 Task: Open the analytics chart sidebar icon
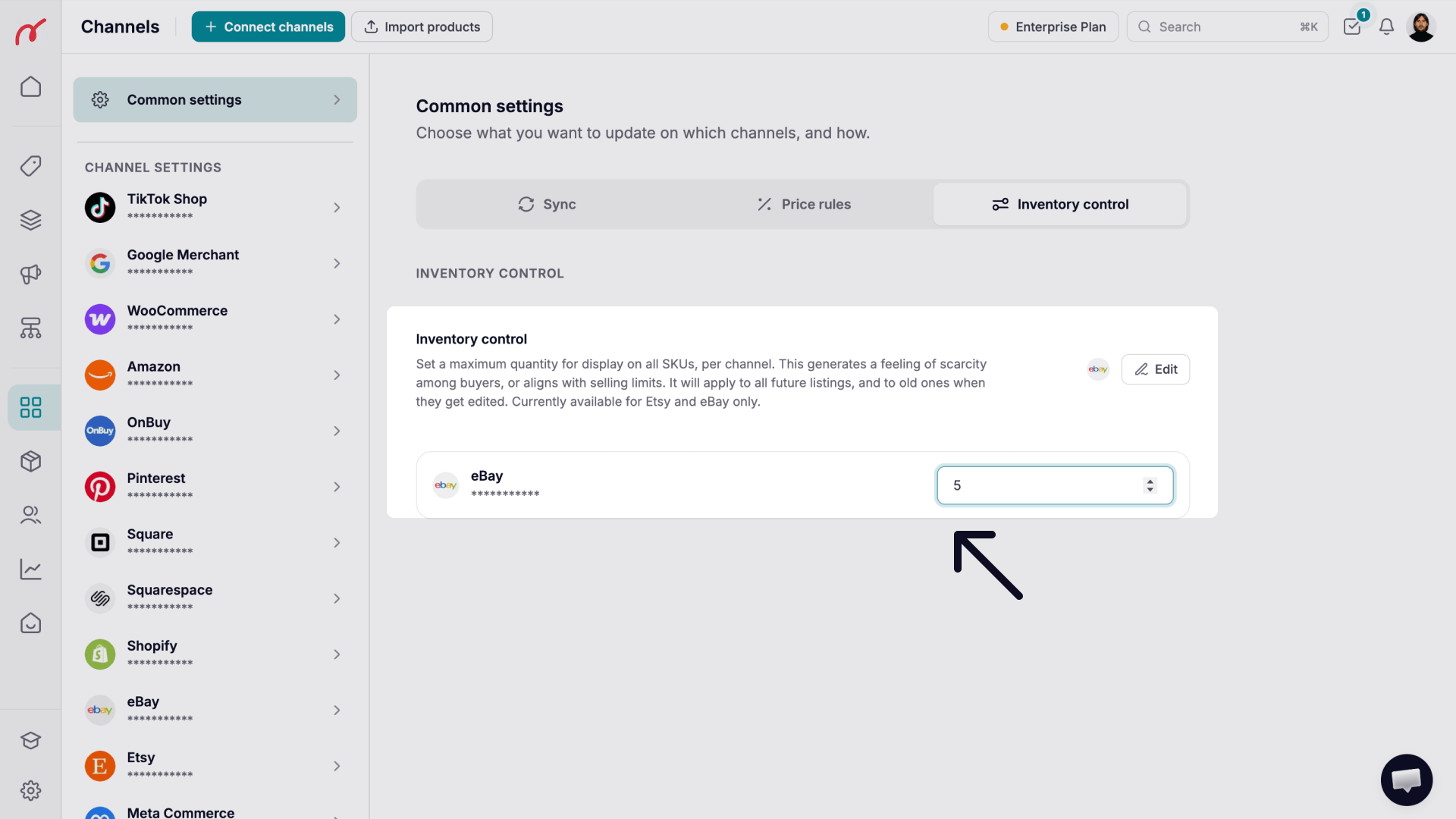click(x=30, y=570)
